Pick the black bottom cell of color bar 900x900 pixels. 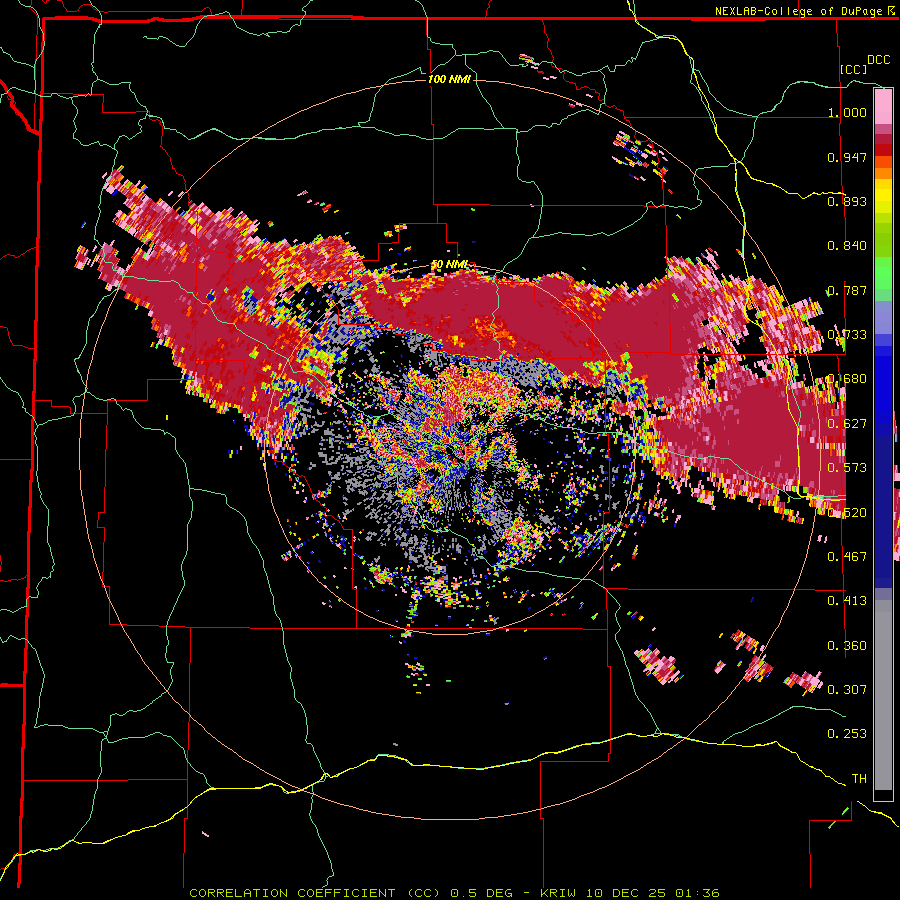(883, 795)
